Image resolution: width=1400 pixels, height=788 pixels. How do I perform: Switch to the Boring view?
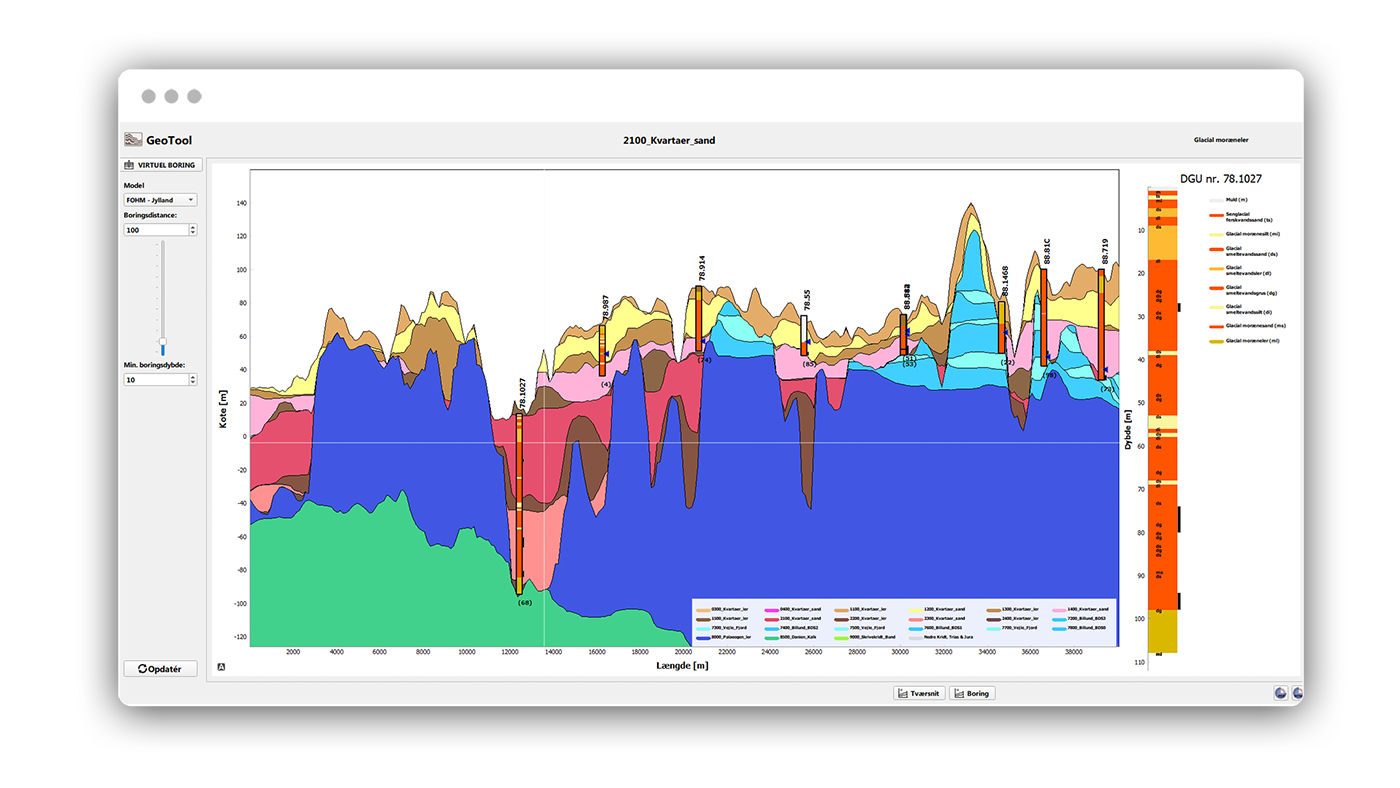coord(971,693)
